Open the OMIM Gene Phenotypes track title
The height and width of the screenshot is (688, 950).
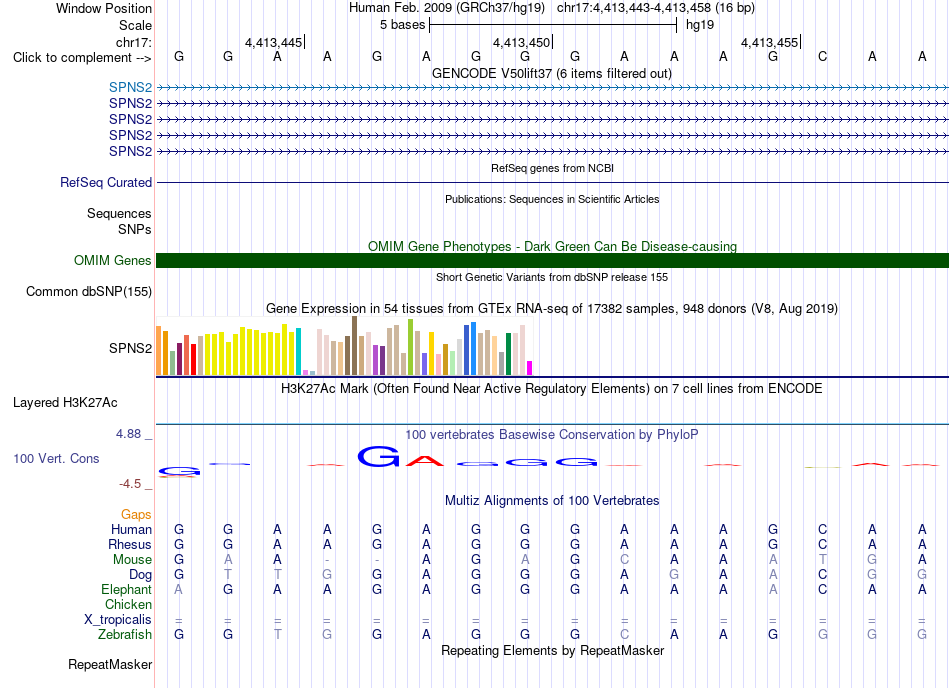(552, 246)
